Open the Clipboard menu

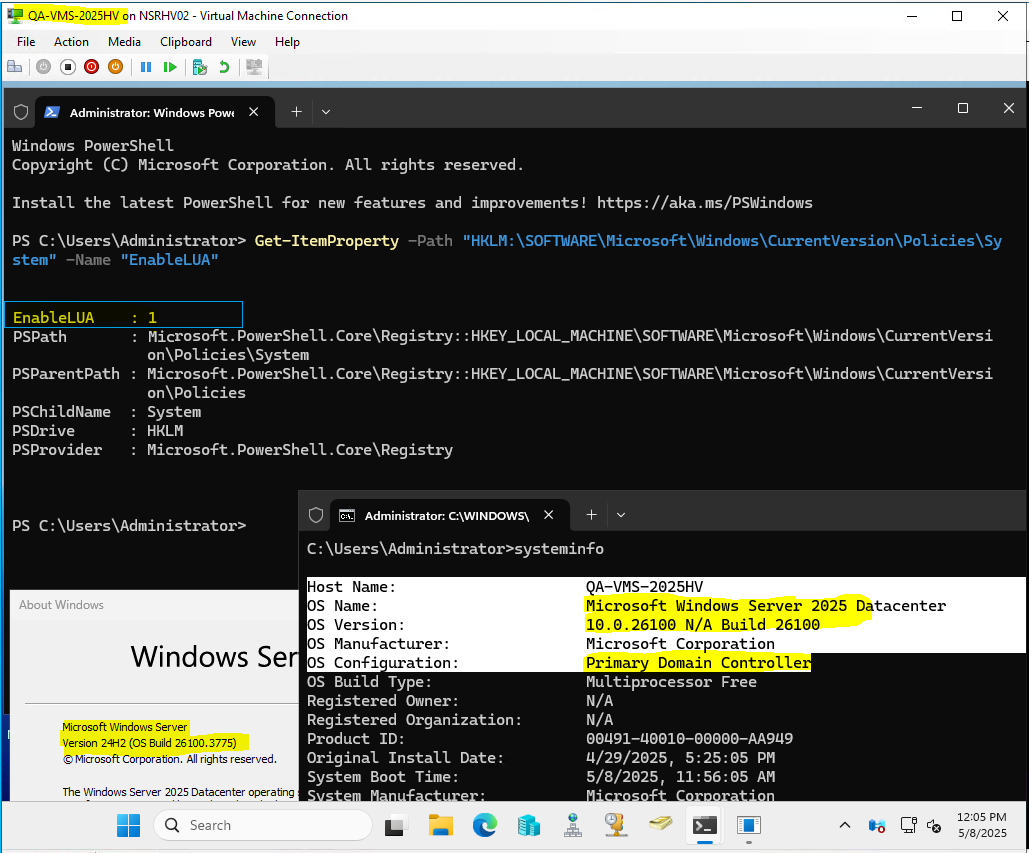186,42
